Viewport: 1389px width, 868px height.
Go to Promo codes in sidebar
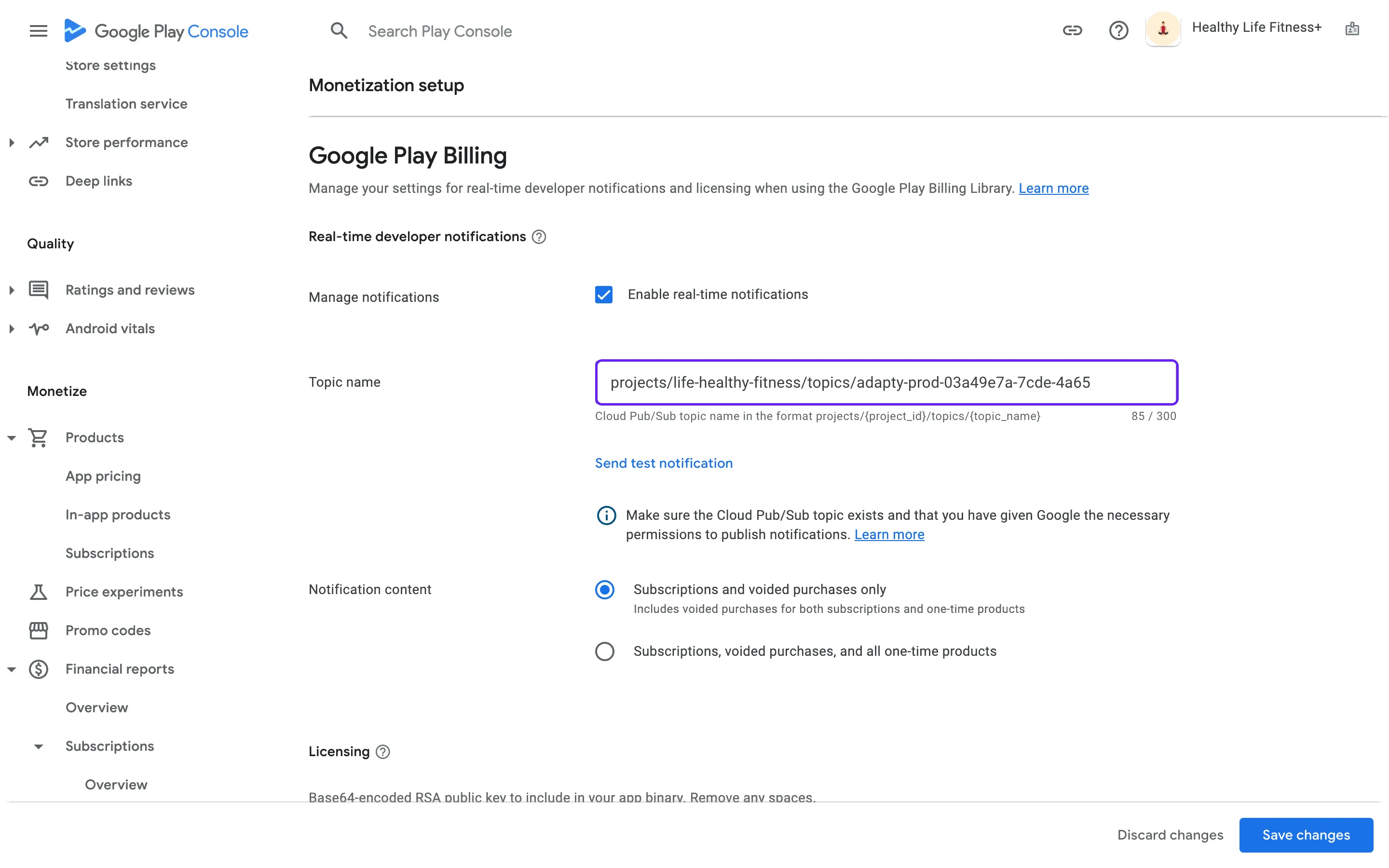(x=108, y=630)
